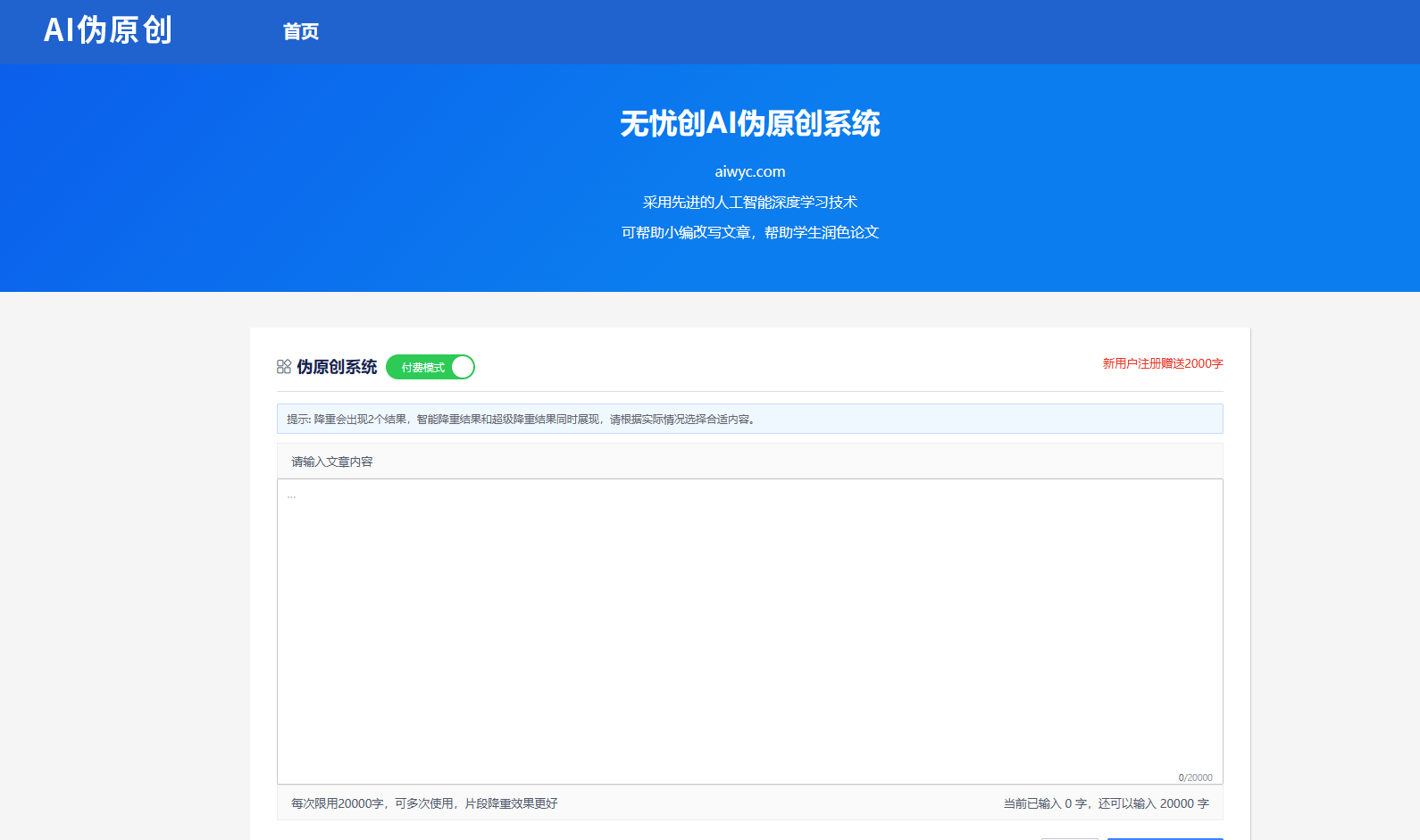Click the white knob of the 付费模式 switch

pos(462,367)
